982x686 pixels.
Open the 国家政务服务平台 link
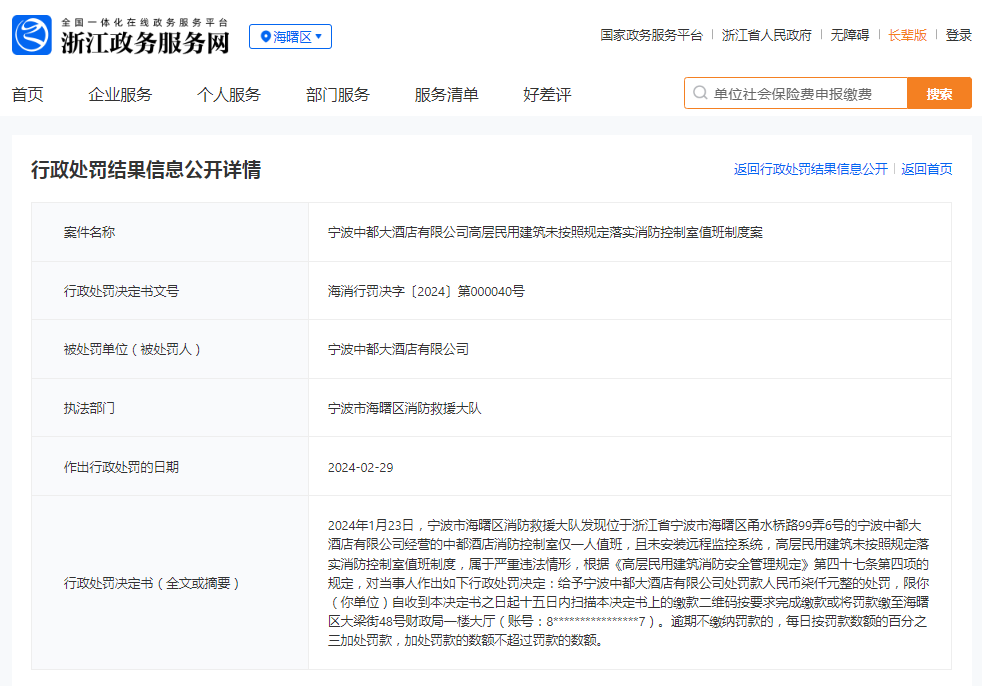pyautogui.click(x=651, y=35)
